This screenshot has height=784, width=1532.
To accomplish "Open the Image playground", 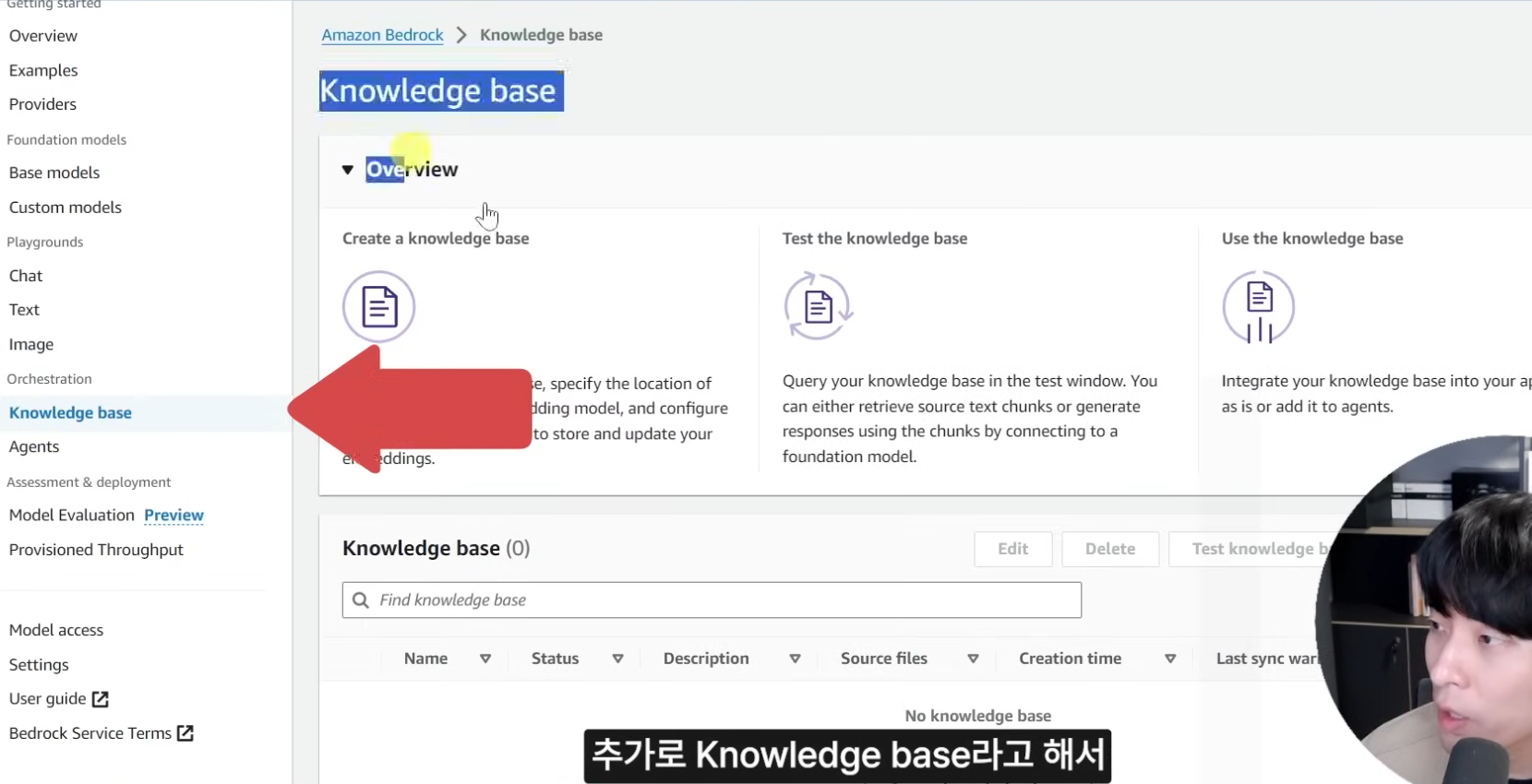I will 31,344.
